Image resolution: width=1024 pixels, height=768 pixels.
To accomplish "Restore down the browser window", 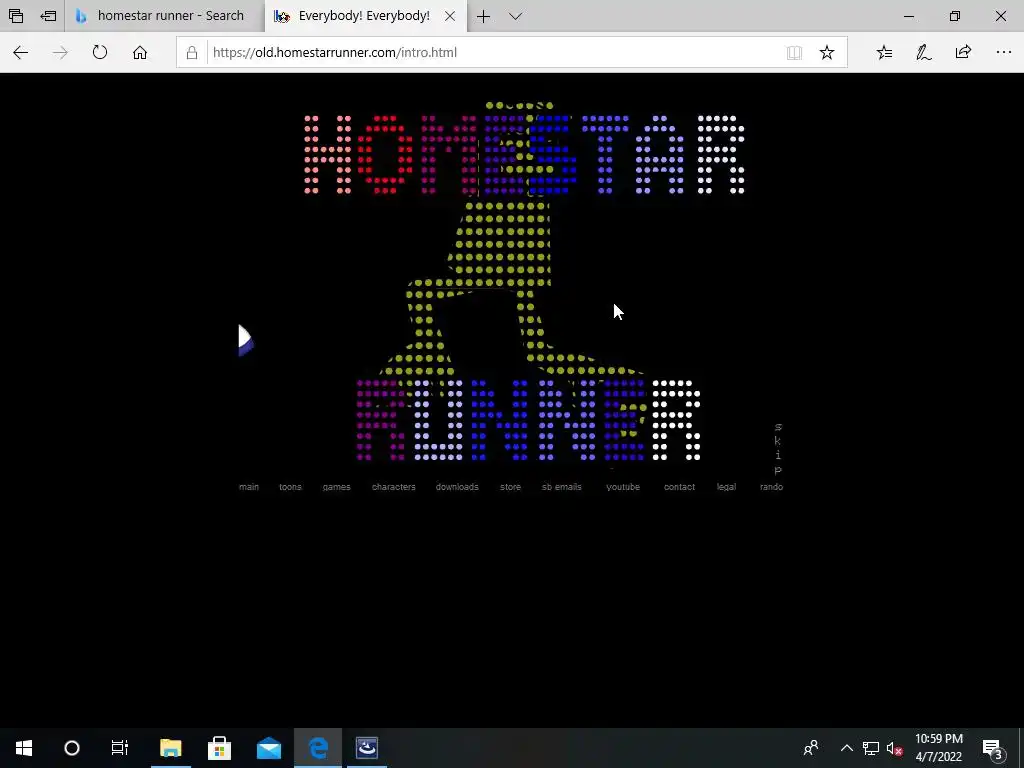I will coord(955,16).
